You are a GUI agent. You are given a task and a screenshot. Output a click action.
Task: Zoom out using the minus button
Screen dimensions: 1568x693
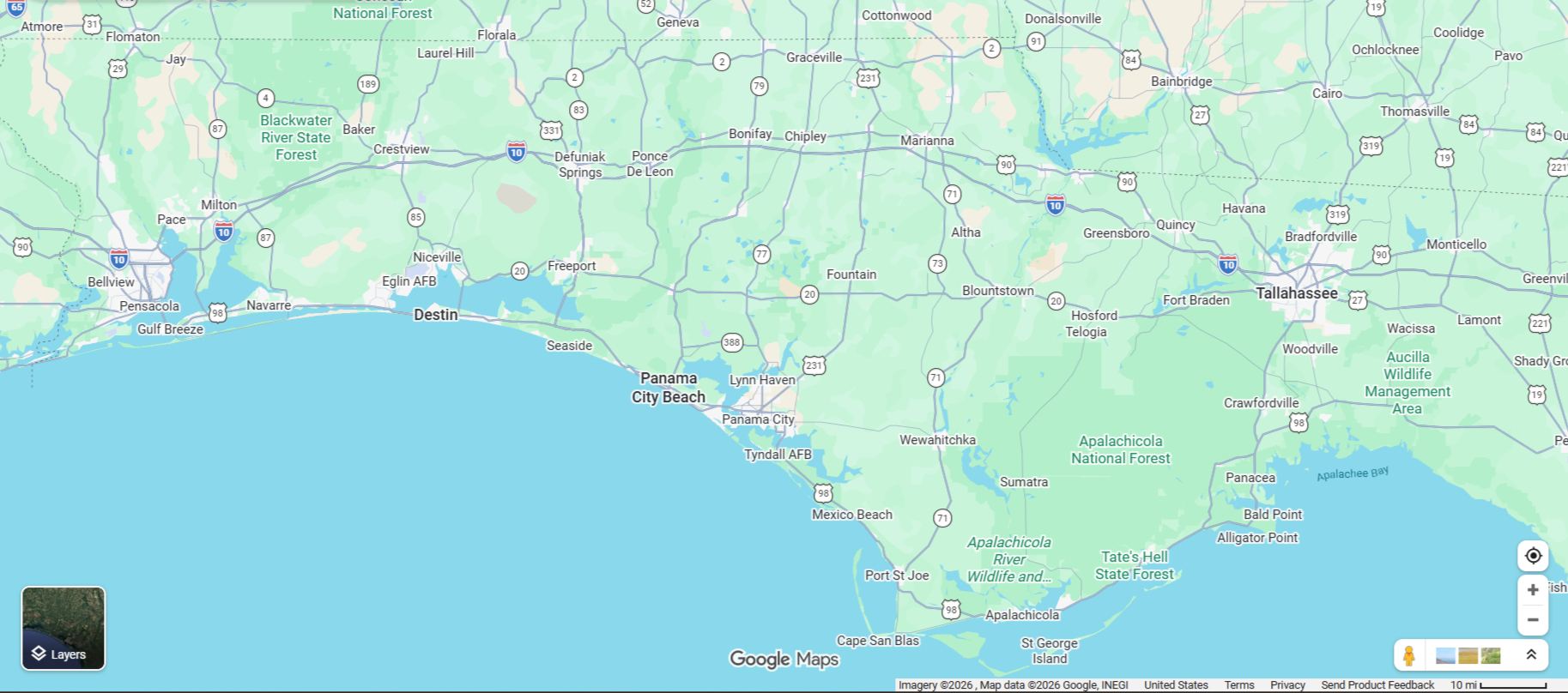(x=1533, y=619)
